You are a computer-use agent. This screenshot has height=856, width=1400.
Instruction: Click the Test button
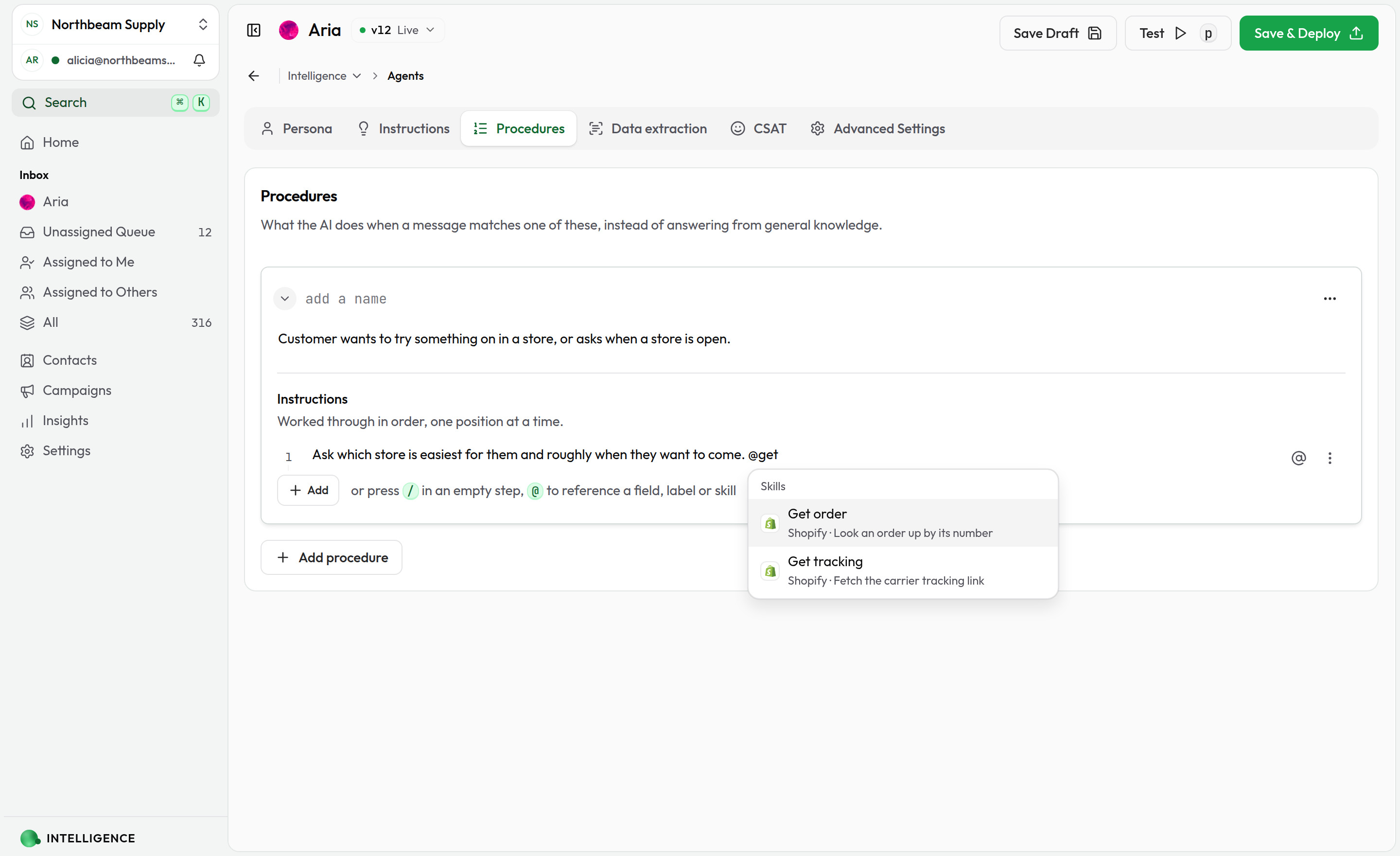(1177, 34)
